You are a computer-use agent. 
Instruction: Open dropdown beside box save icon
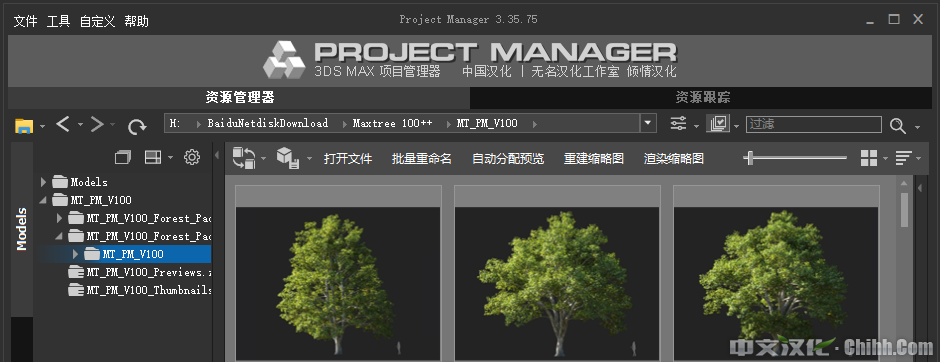309,159
